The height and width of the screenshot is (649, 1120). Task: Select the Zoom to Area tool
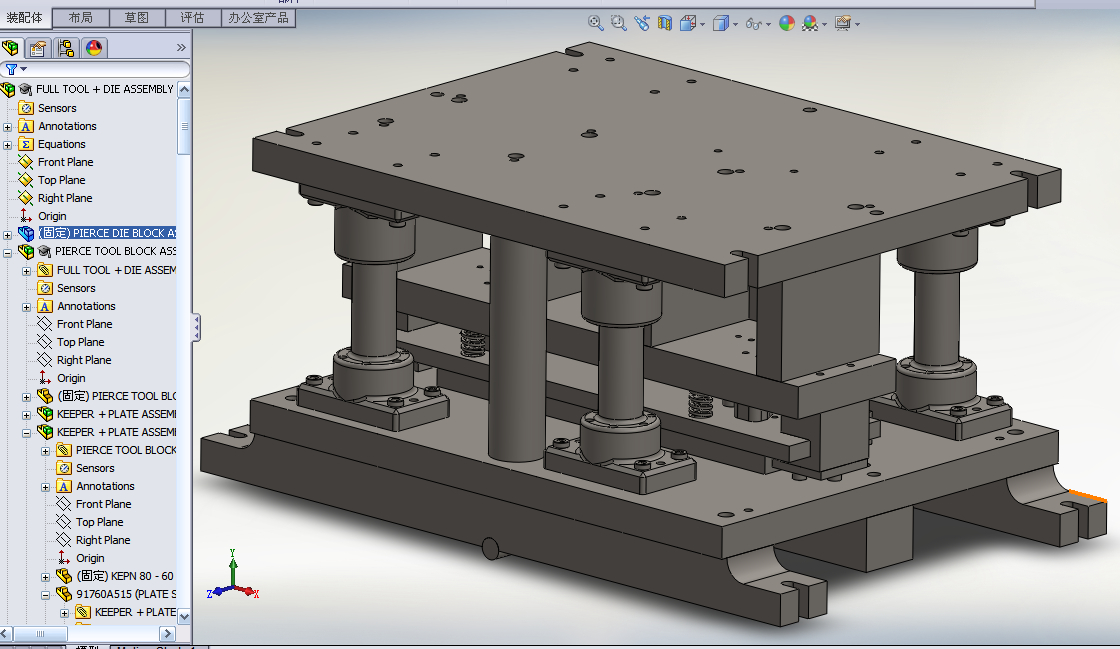(x=619, y=23)
